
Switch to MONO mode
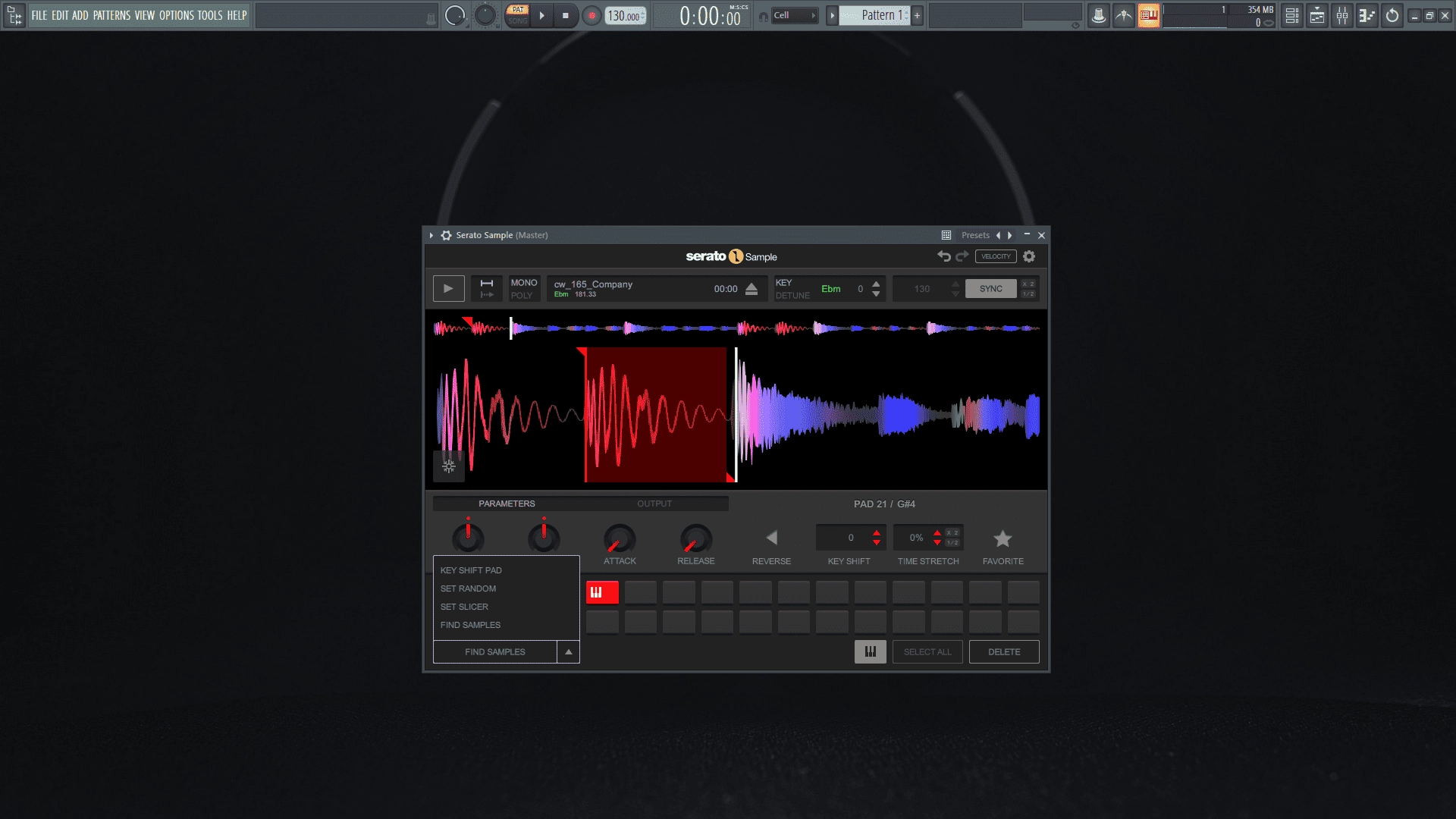click(x=523, y=283)
